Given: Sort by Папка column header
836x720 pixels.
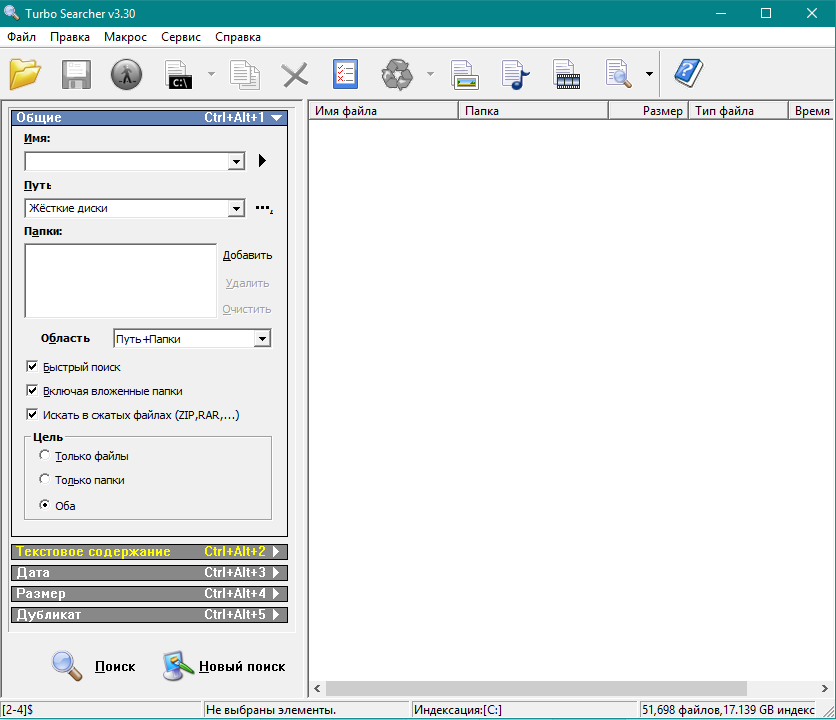Looking at the screenshot, I should click(533, 111).
